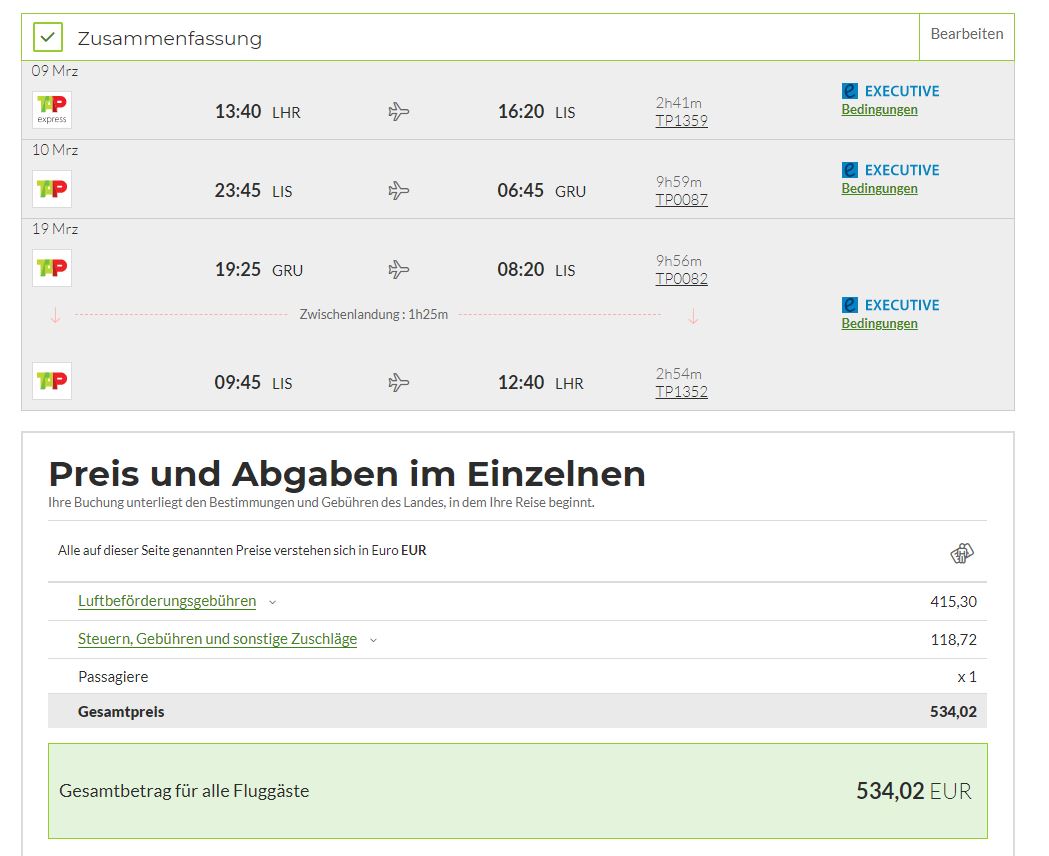Screen dimensions: 1049x856
Task: Click the 9h59m flight duration
Action: pyautogui.click(x=678, y=182)
